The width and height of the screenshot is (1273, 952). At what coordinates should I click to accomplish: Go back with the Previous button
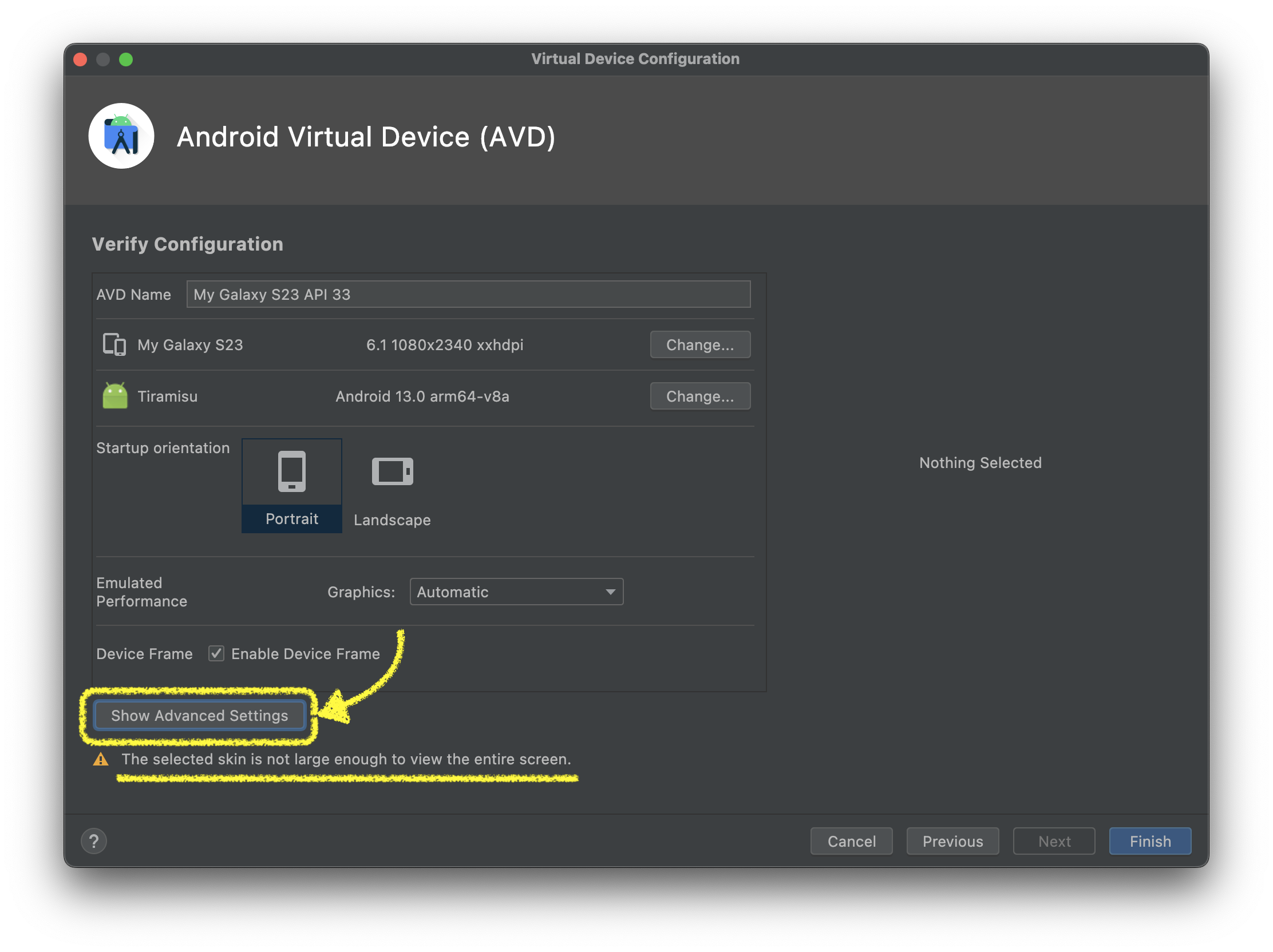coord(952,841)
